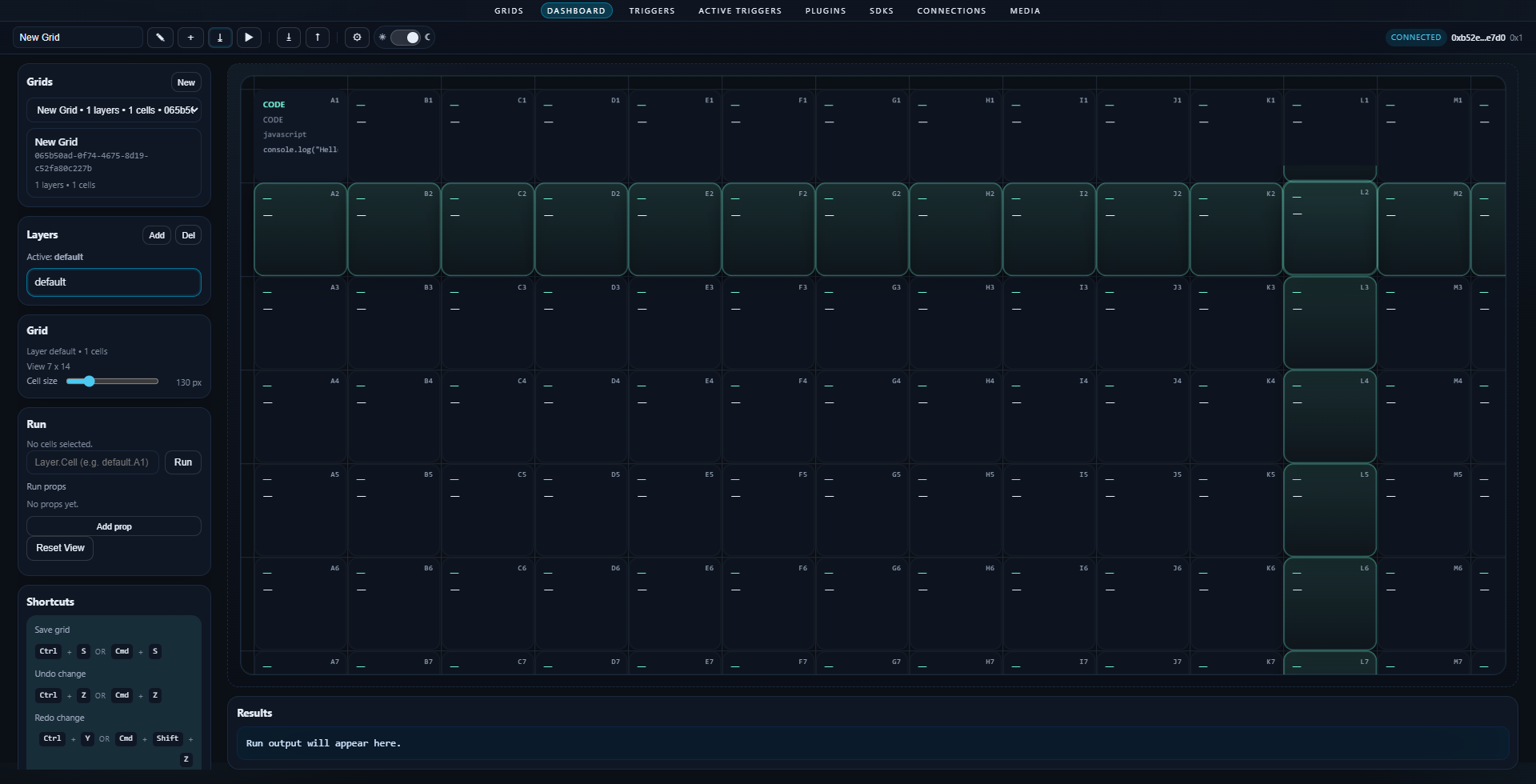Select grid cell A2
Image resolution: width=1536 pixels, height=784 pixels.
click(301, 230)
